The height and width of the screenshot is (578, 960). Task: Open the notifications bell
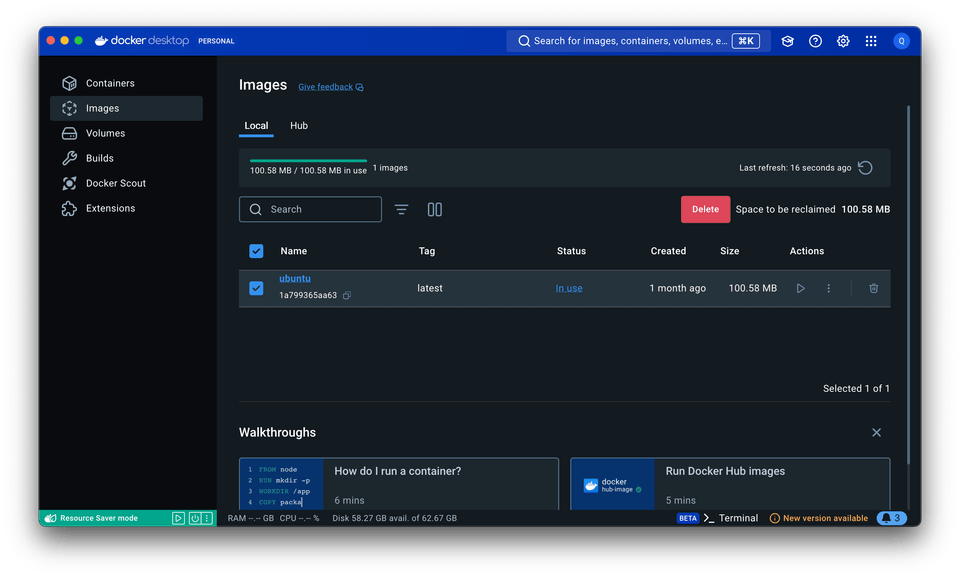(892, 518)
